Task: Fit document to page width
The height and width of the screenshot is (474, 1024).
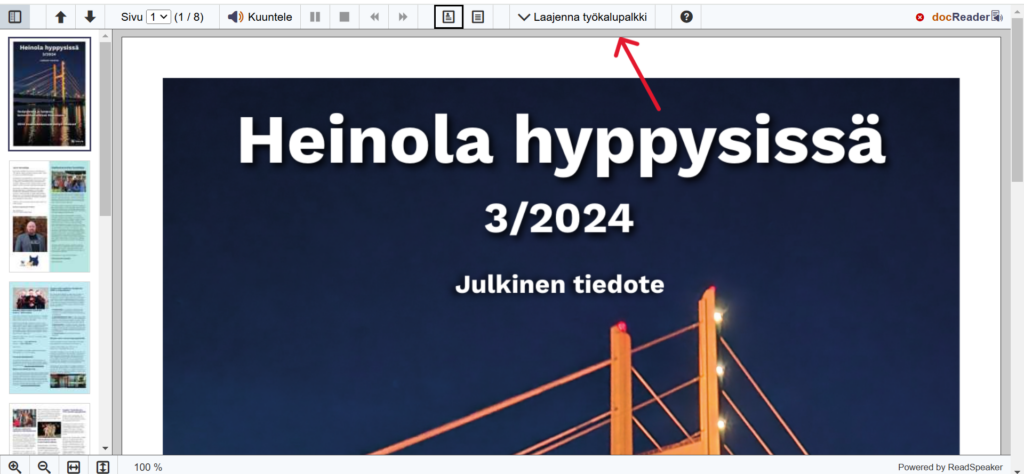Action: [73, 467]
